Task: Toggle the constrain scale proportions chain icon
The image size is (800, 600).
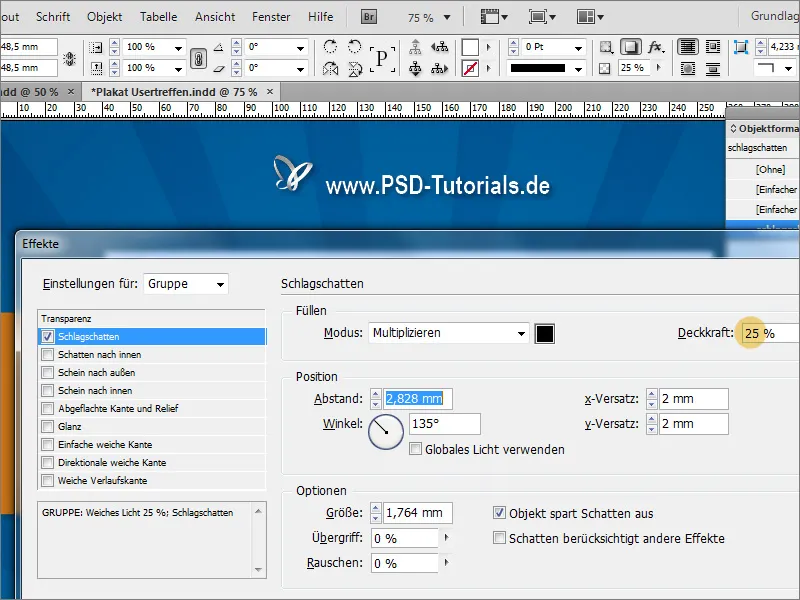Action: point(198,58)
